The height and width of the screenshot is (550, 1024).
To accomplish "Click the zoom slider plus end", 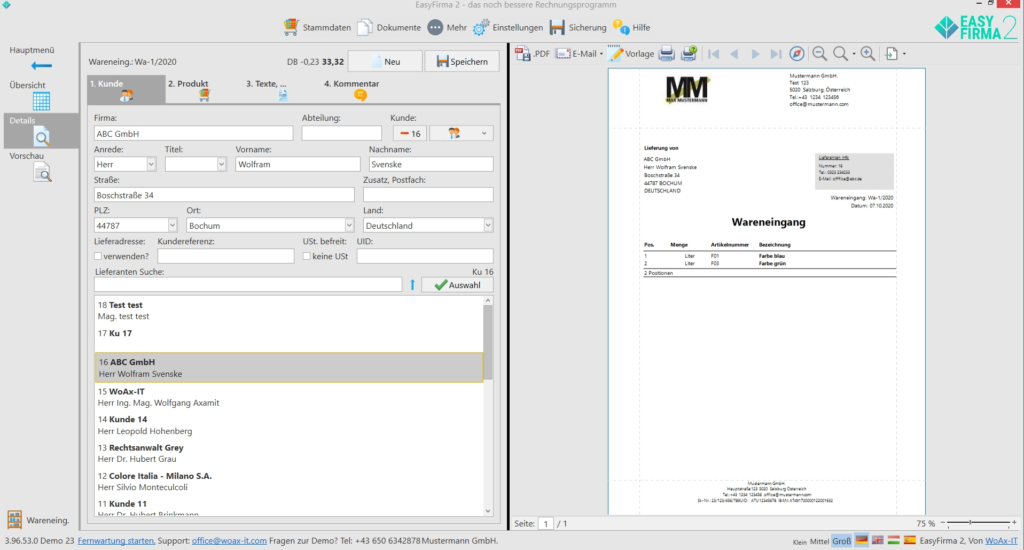I will (x=1014, y=523).
